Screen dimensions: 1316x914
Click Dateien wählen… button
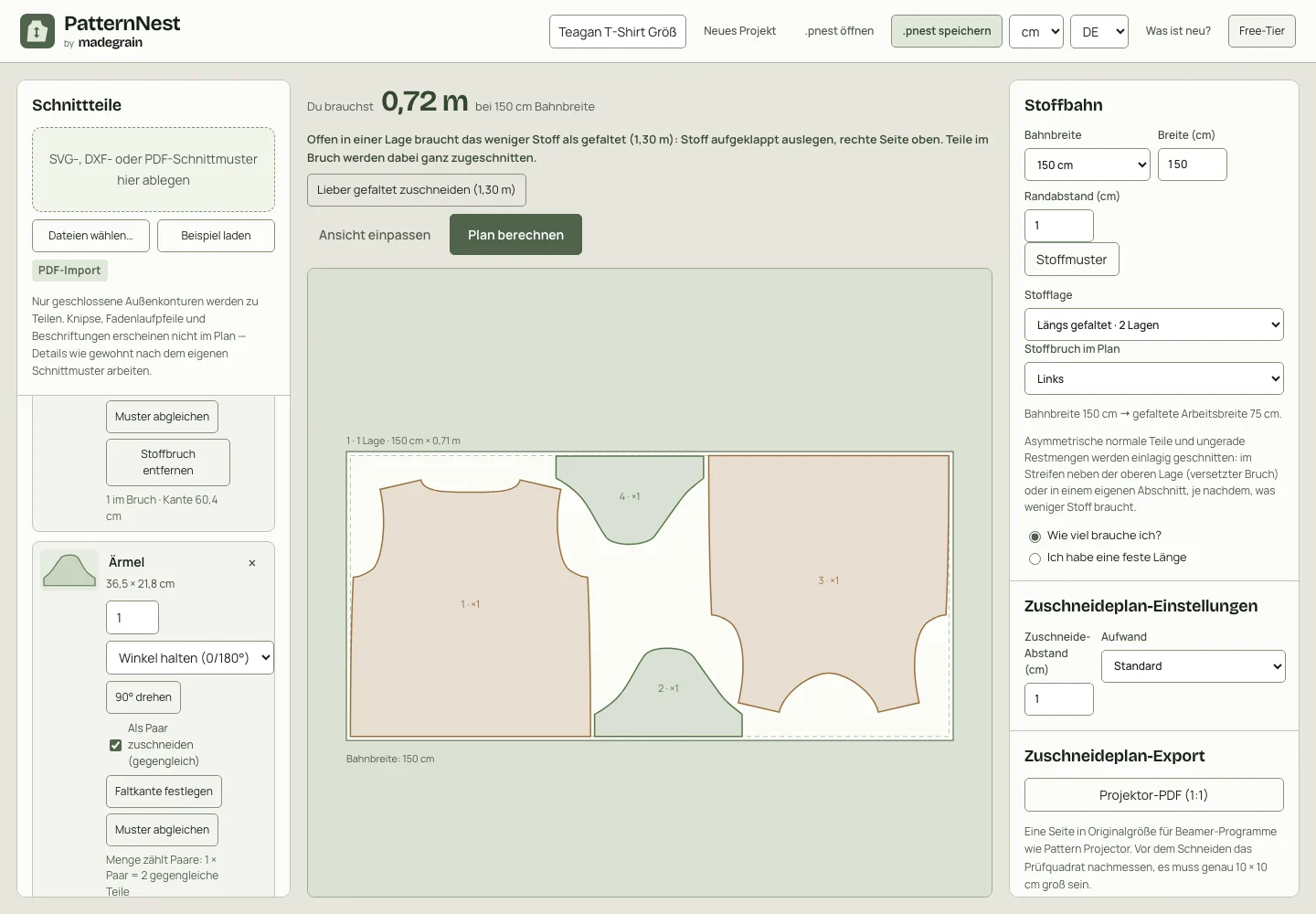tap(90, 236)
